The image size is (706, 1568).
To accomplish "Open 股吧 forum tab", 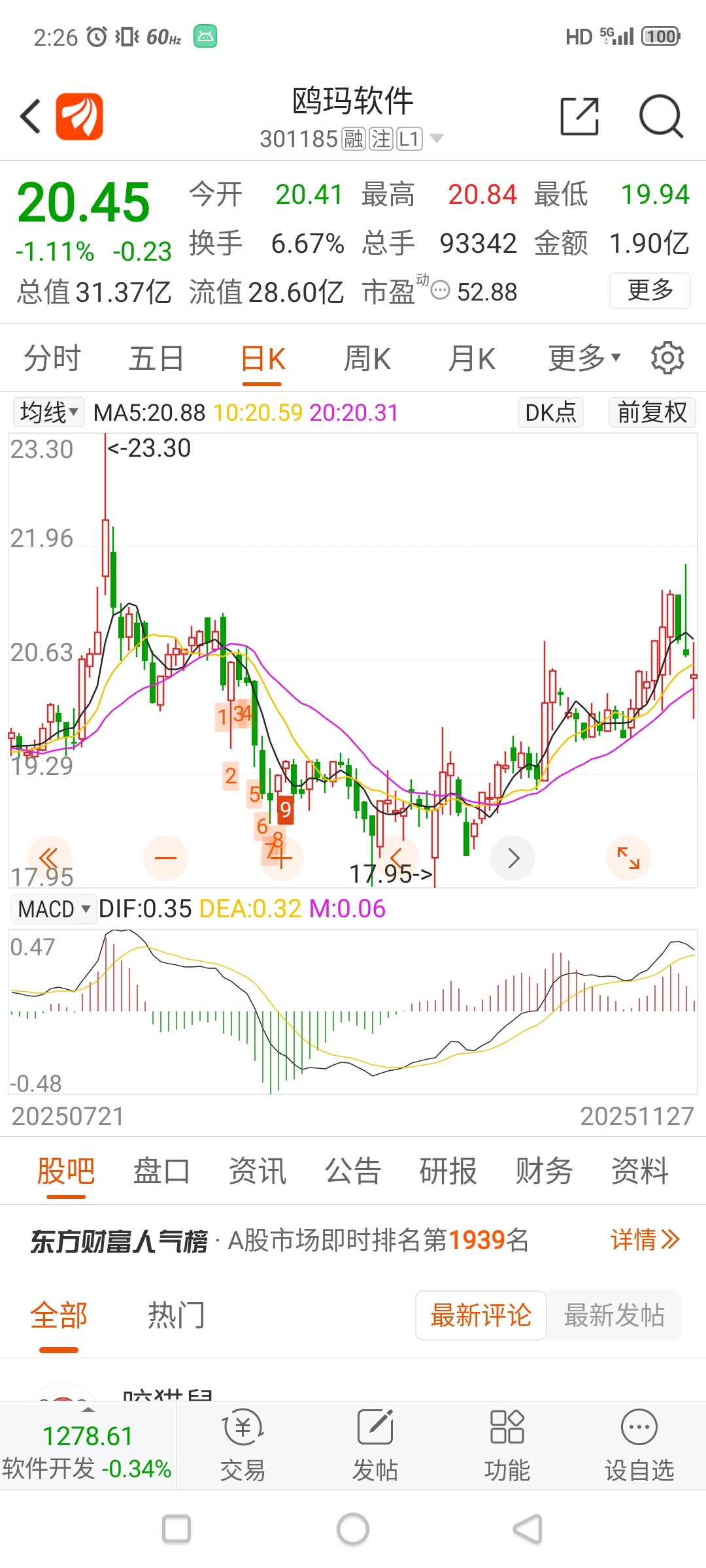I will pyautogui.click(x=66, y=1171).
